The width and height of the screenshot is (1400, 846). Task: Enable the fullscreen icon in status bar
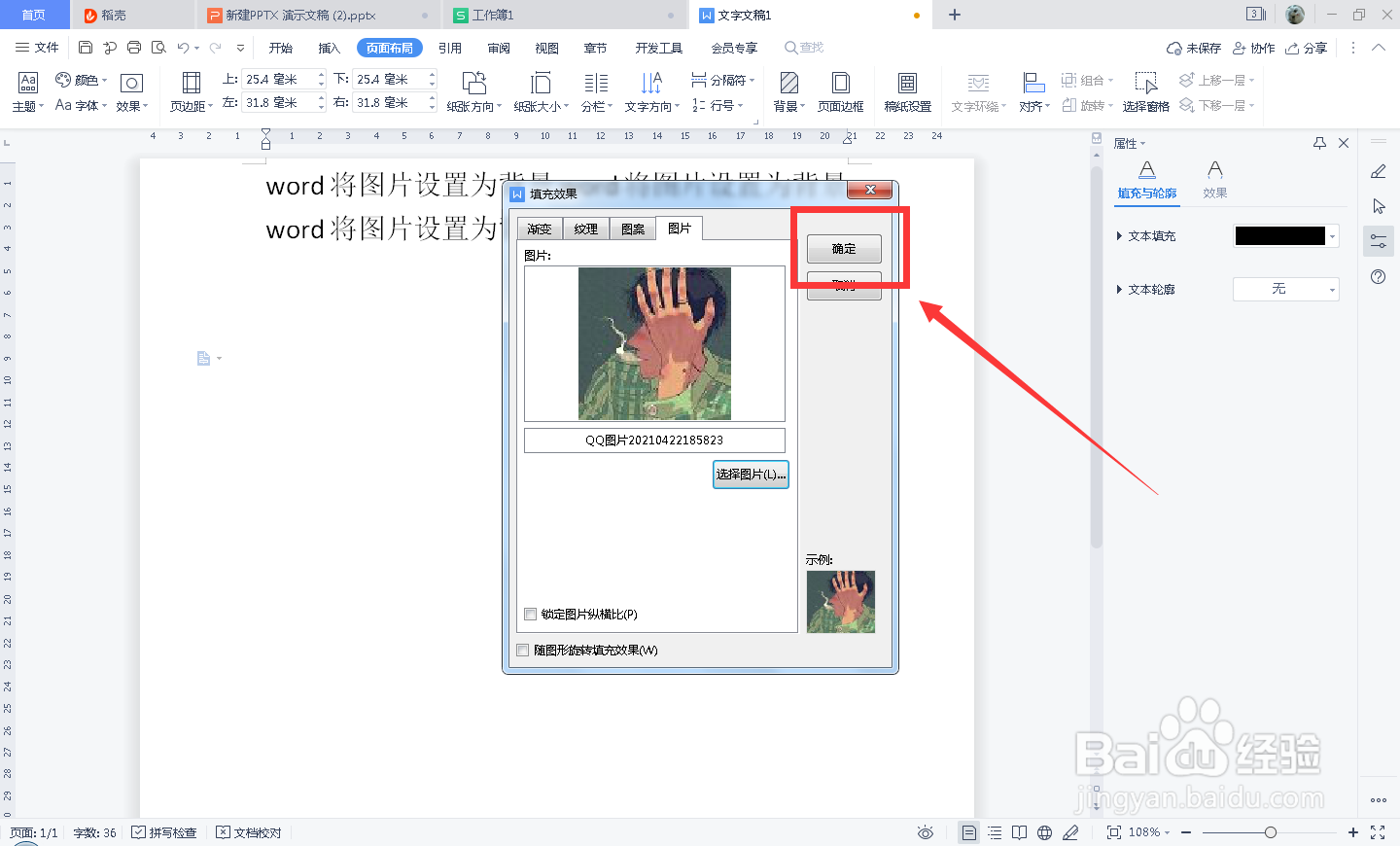(1378, 832)
